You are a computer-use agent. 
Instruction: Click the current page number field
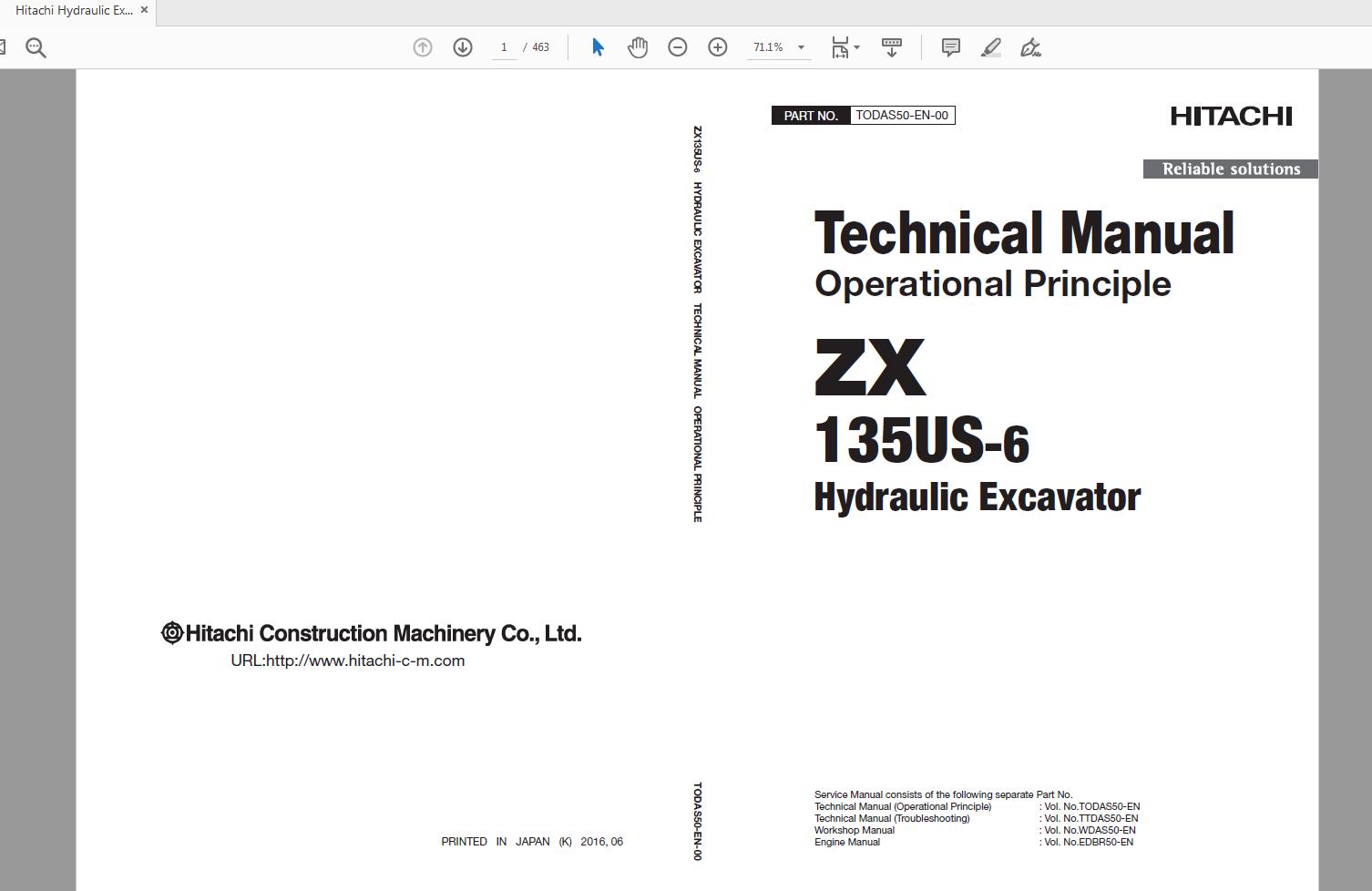click(504, 47)
